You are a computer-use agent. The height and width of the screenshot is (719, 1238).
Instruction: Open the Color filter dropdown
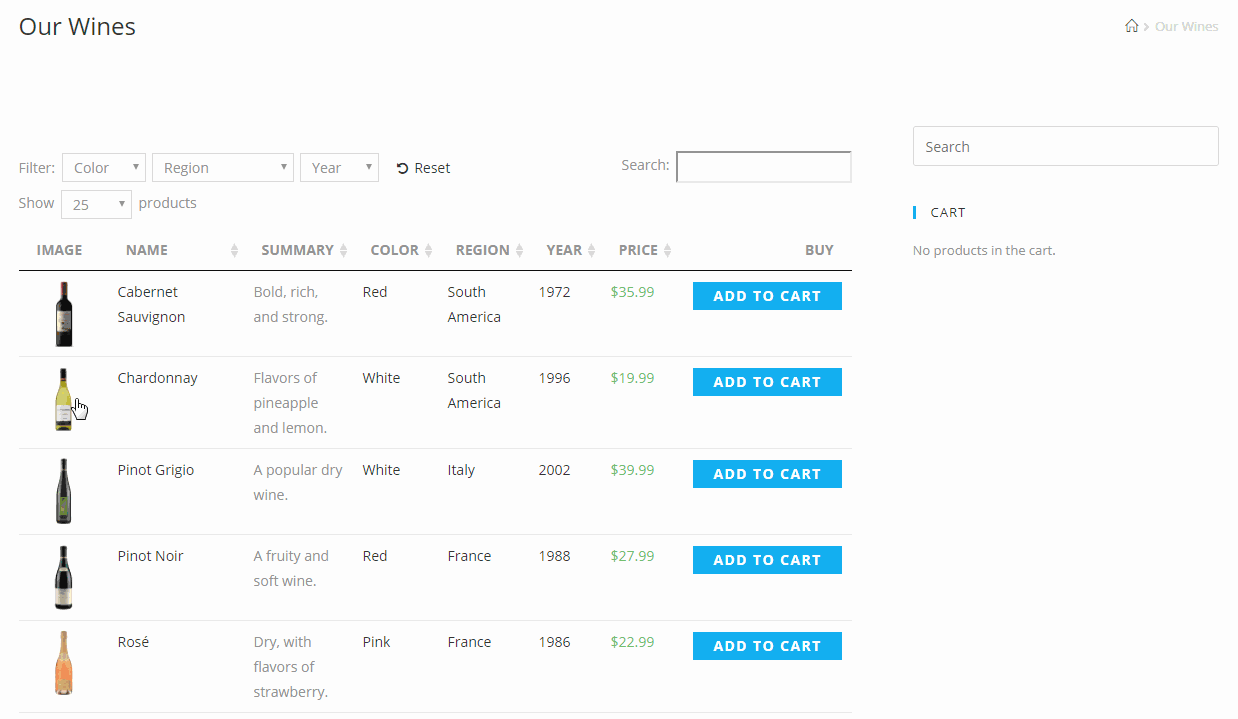103,167
